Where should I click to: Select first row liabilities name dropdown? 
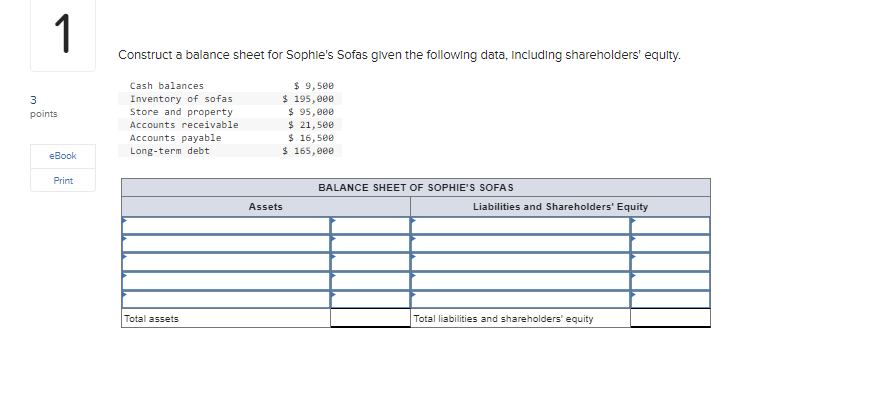(520, 226)
